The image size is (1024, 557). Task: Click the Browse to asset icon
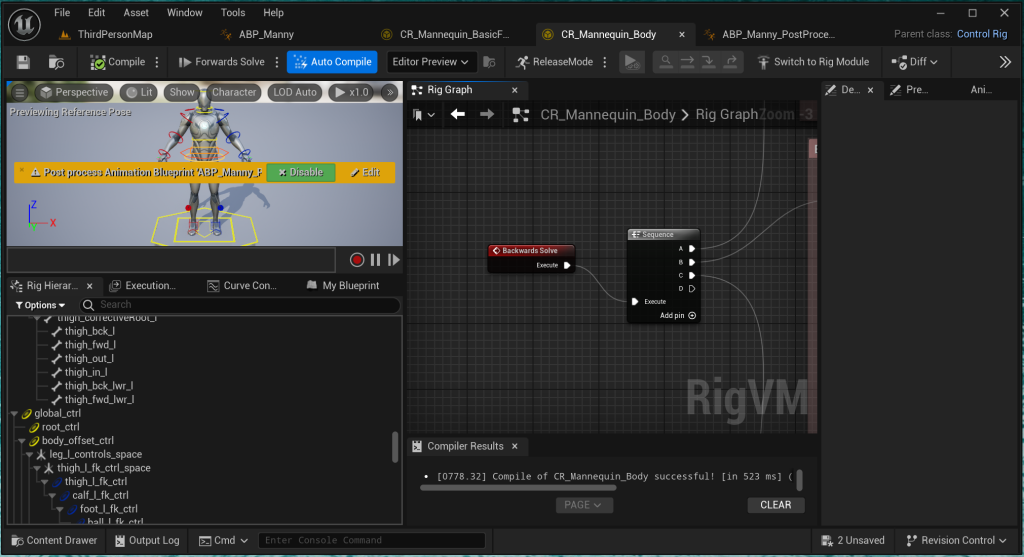click(56, 62)
